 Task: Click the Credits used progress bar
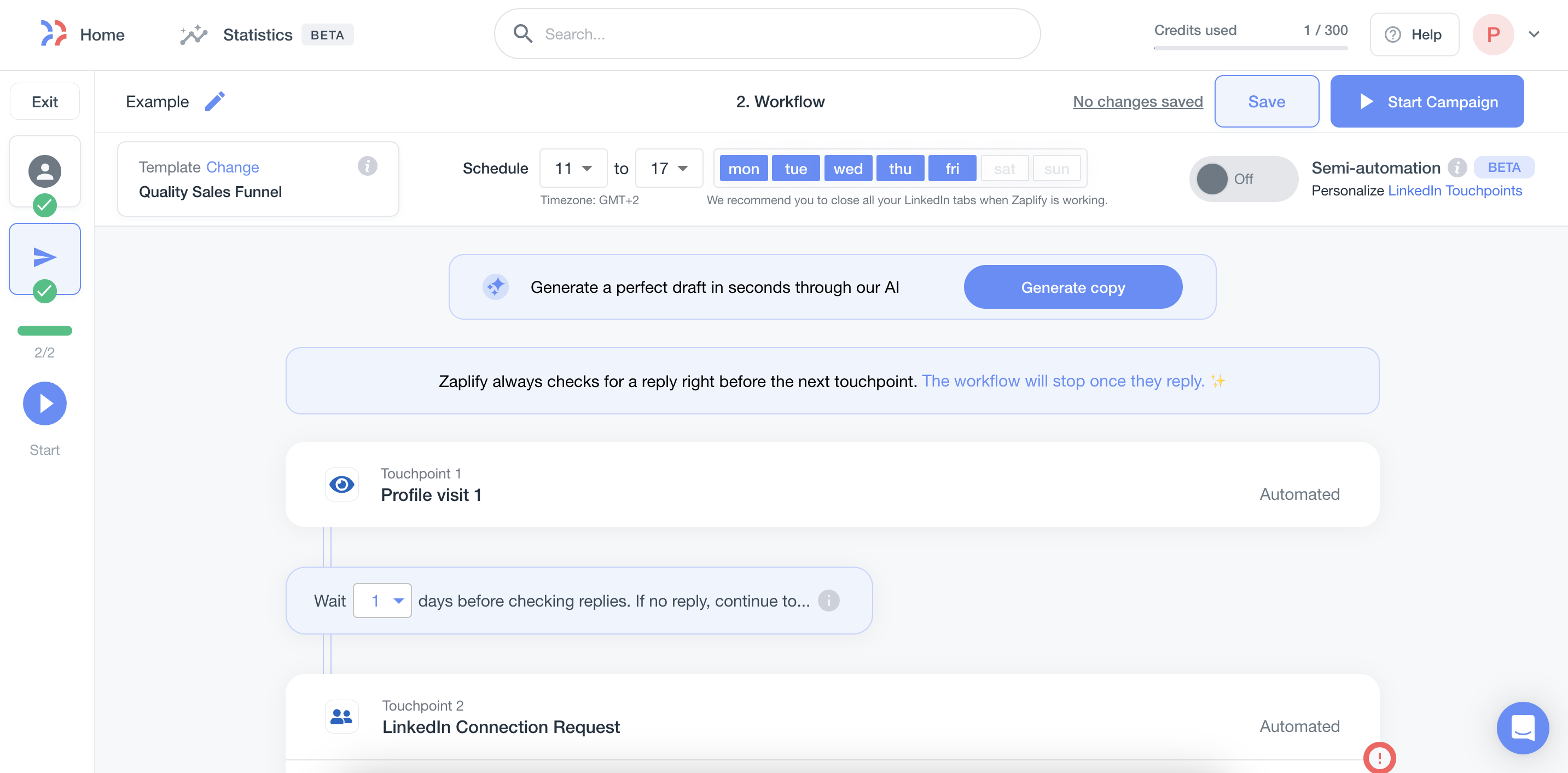[x=1251, y=48]
